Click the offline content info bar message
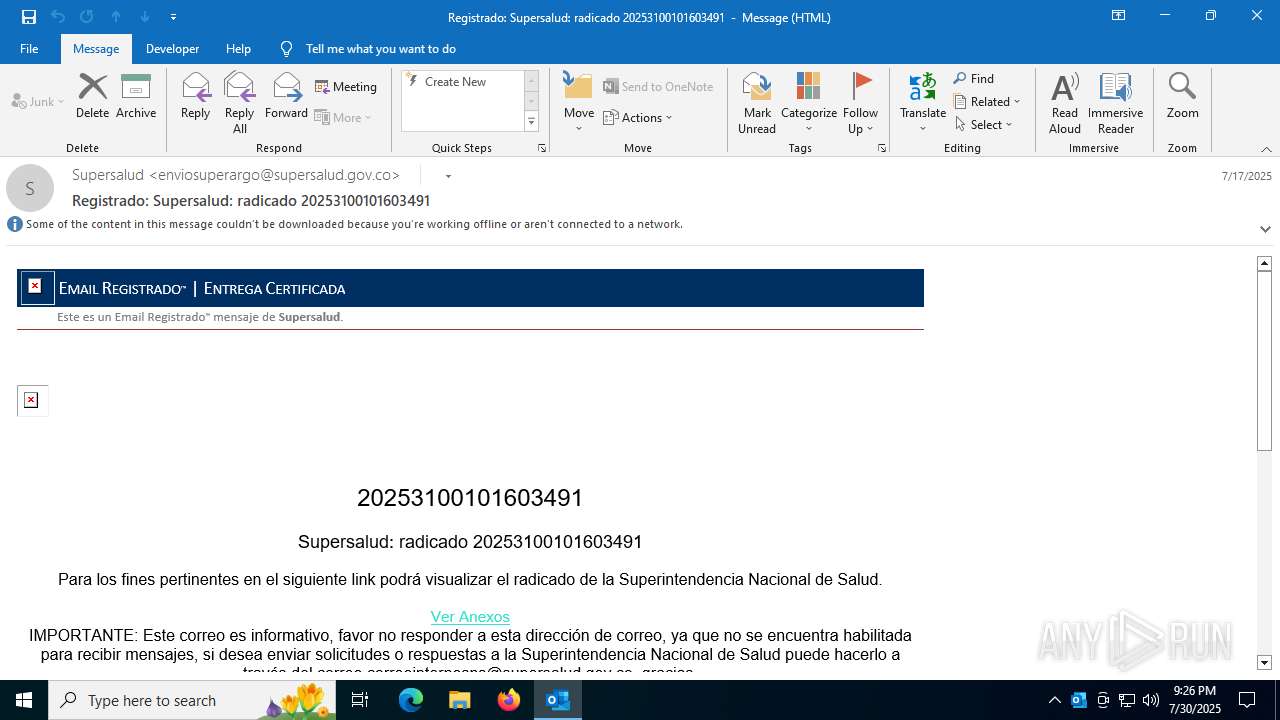This screenshot has height=720, width=1280. click(354, 224)
